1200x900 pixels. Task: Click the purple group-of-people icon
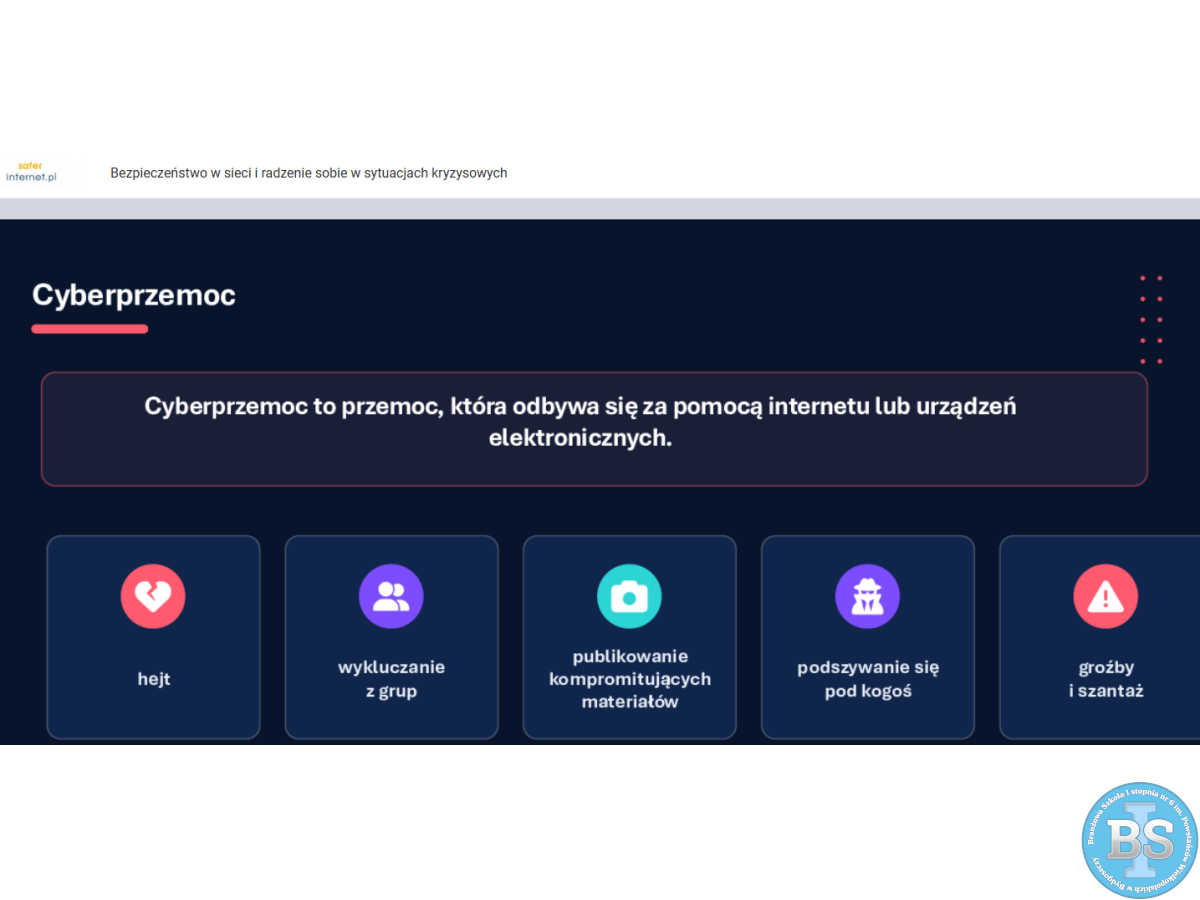pos(391,597)
